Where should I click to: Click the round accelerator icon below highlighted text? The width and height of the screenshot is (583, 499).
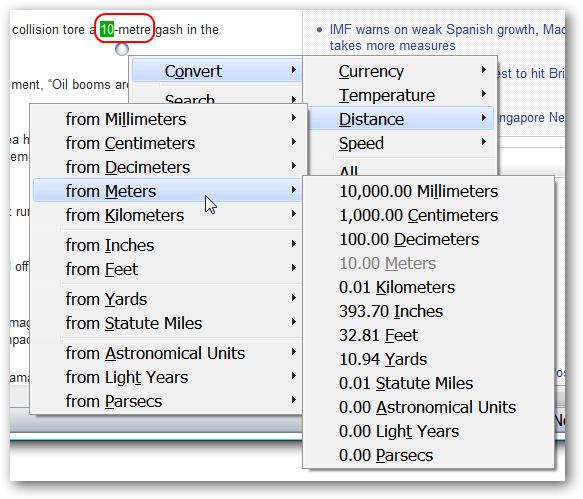tap(122, 49)
